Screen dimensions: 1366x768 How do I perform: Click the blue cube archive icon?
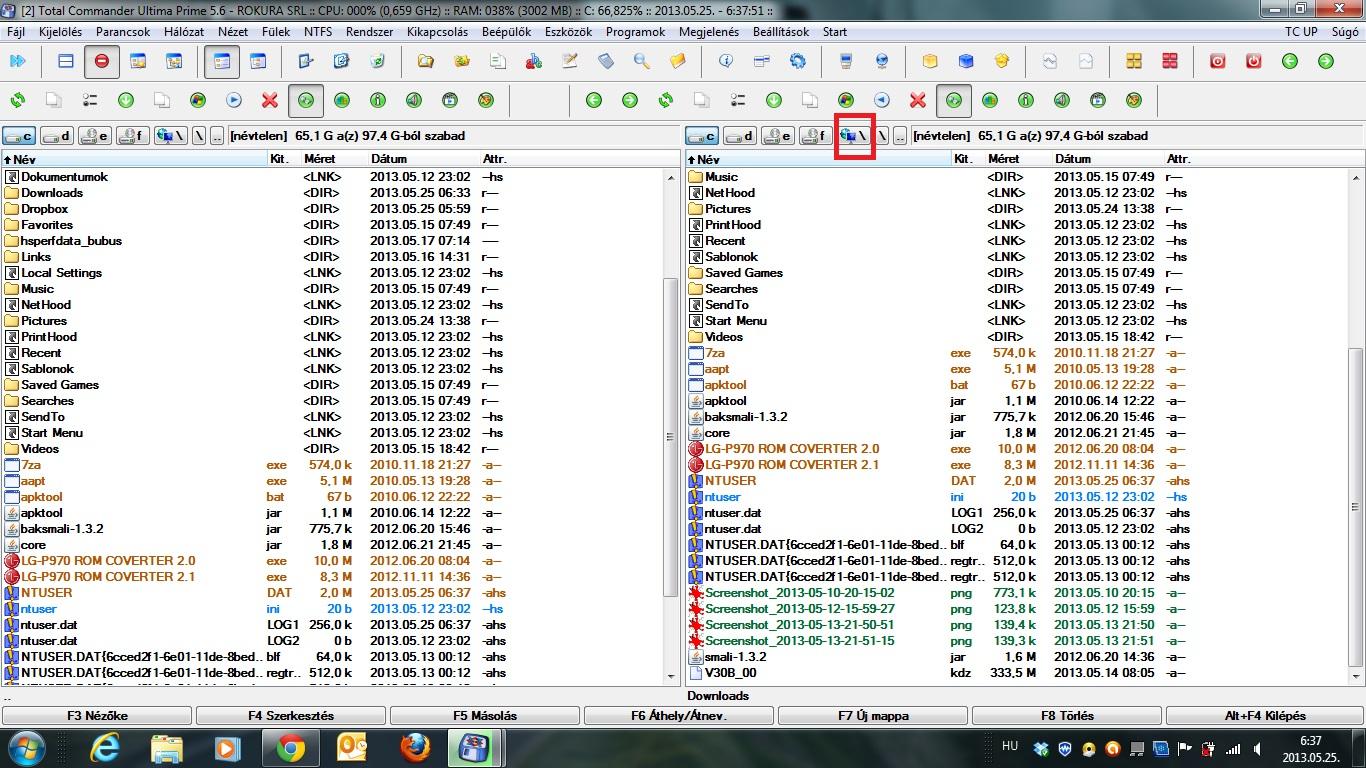click(x=966, y=62)
